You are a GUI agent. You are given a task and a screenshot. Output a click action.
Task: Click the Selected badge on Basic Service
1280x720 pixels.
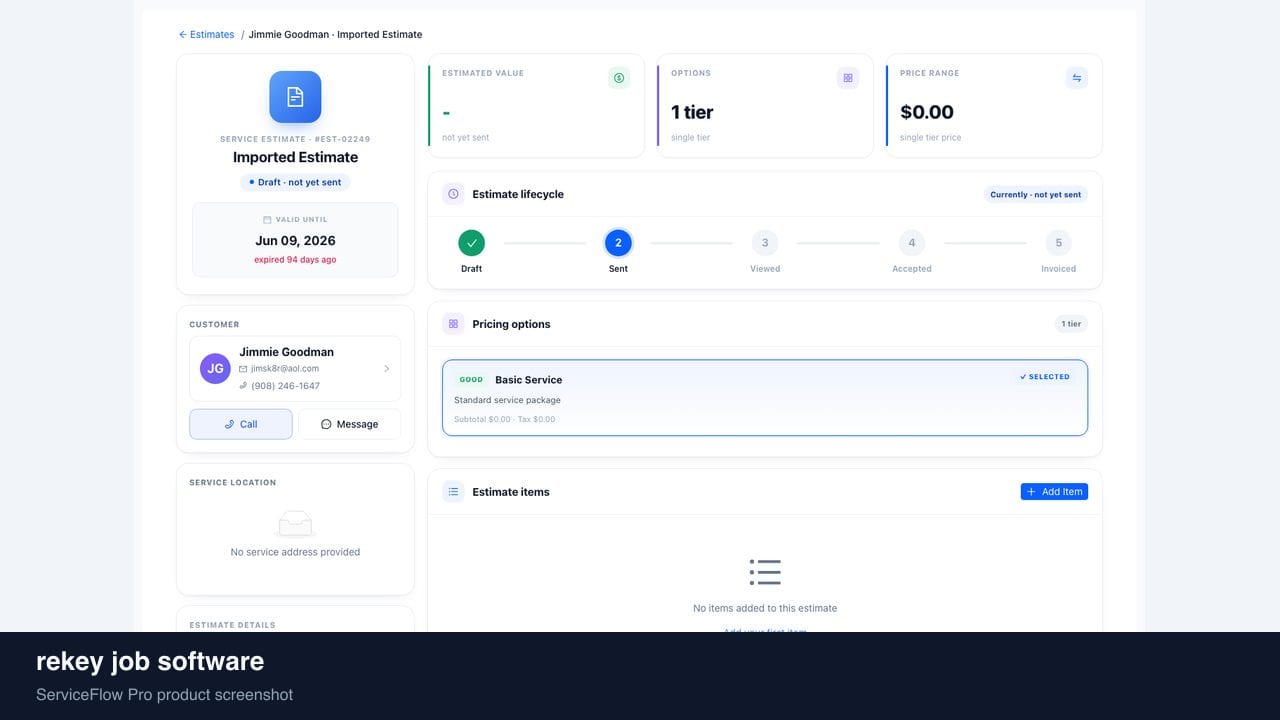(1045, 377)
